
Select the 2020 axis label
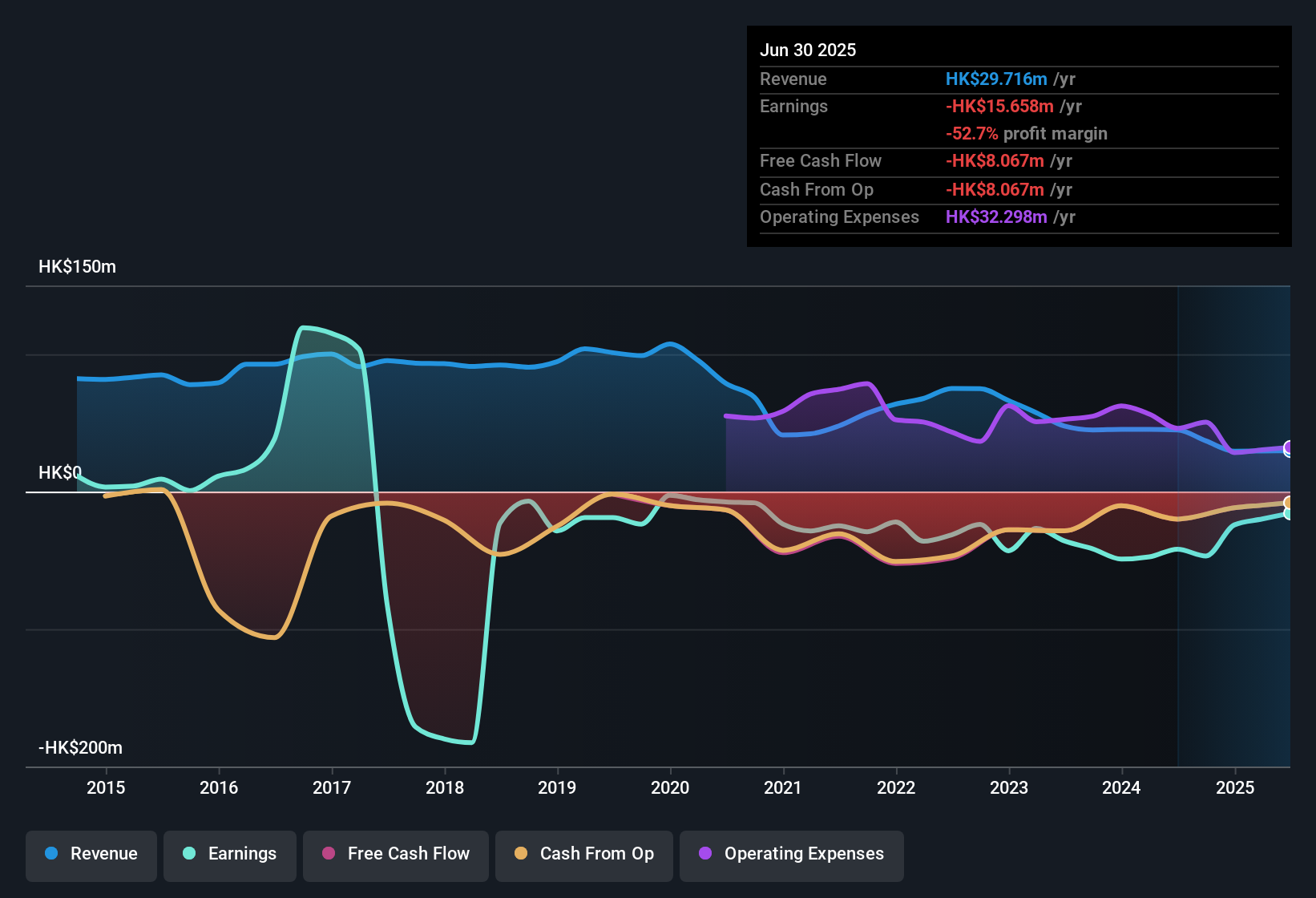click(670, 788)
